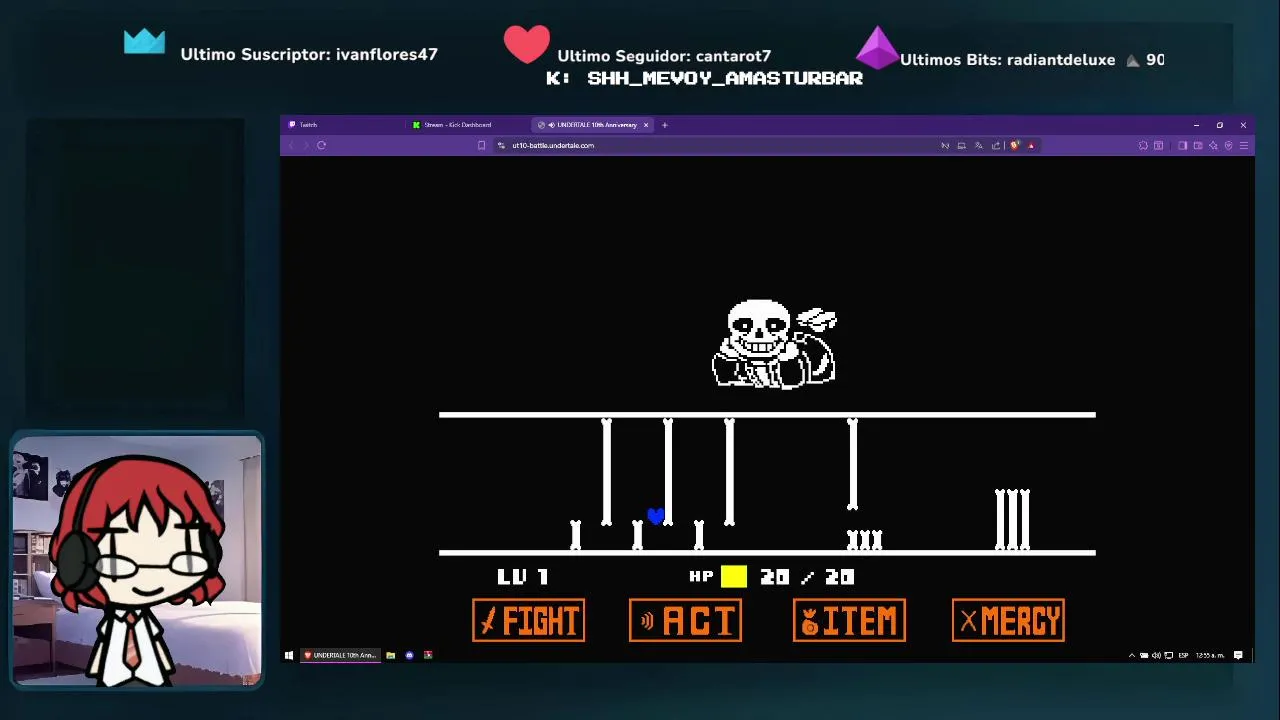Click the Ultimo Seguidor: cantarot7 label
Screen dimensions: 1280x720
click(x=664, y=56)
